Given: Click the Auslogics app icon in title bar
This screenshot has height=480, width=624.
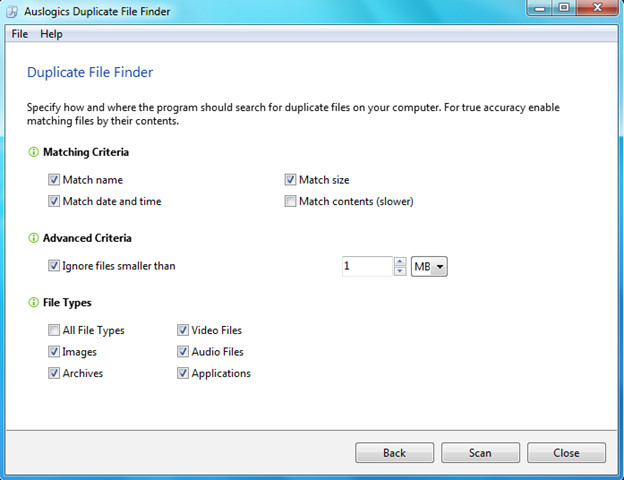Looking at the screenshot, I should click(x=12, y=12).
